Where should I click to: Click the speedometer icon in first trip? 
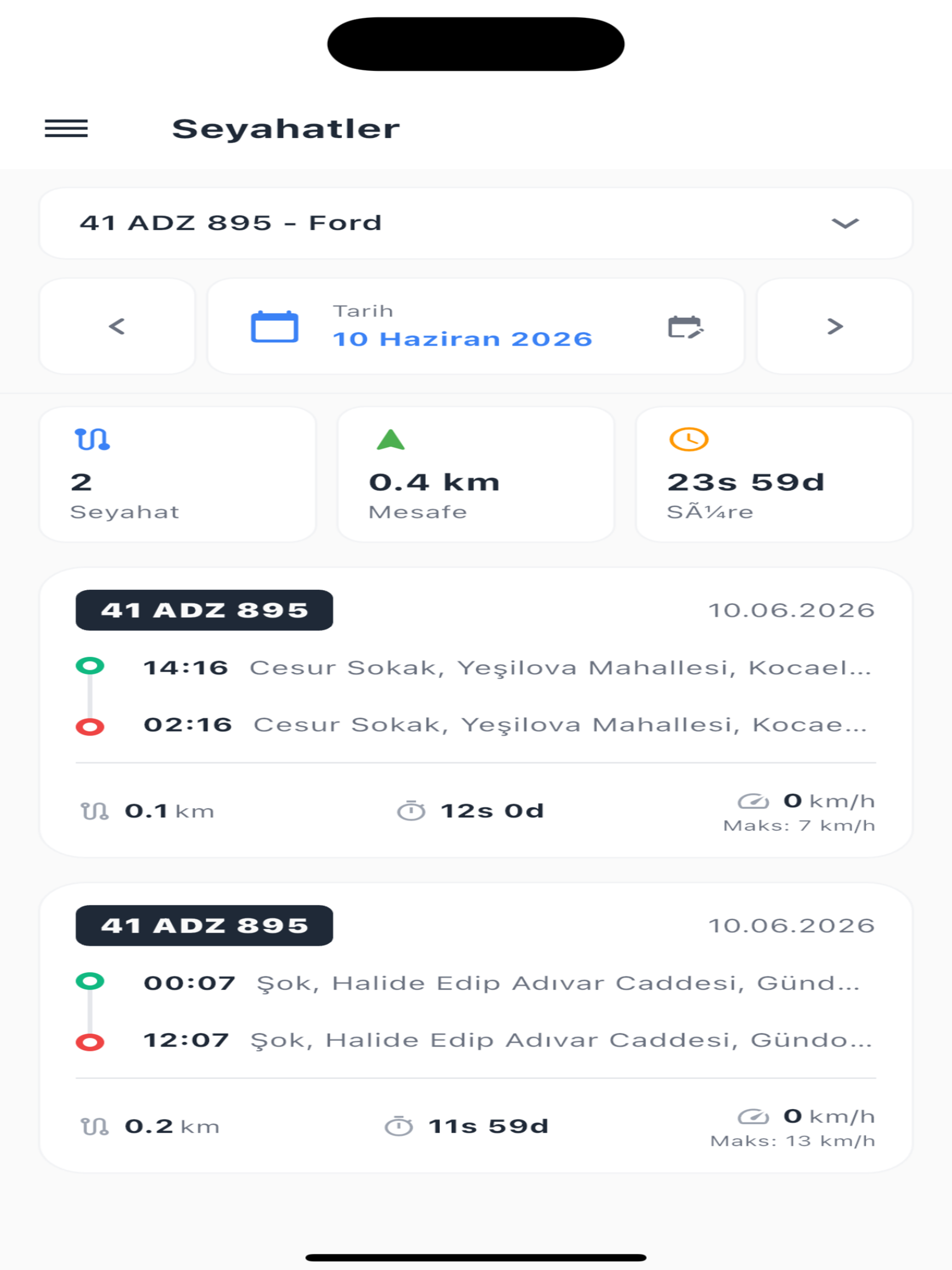click(753, 801)
